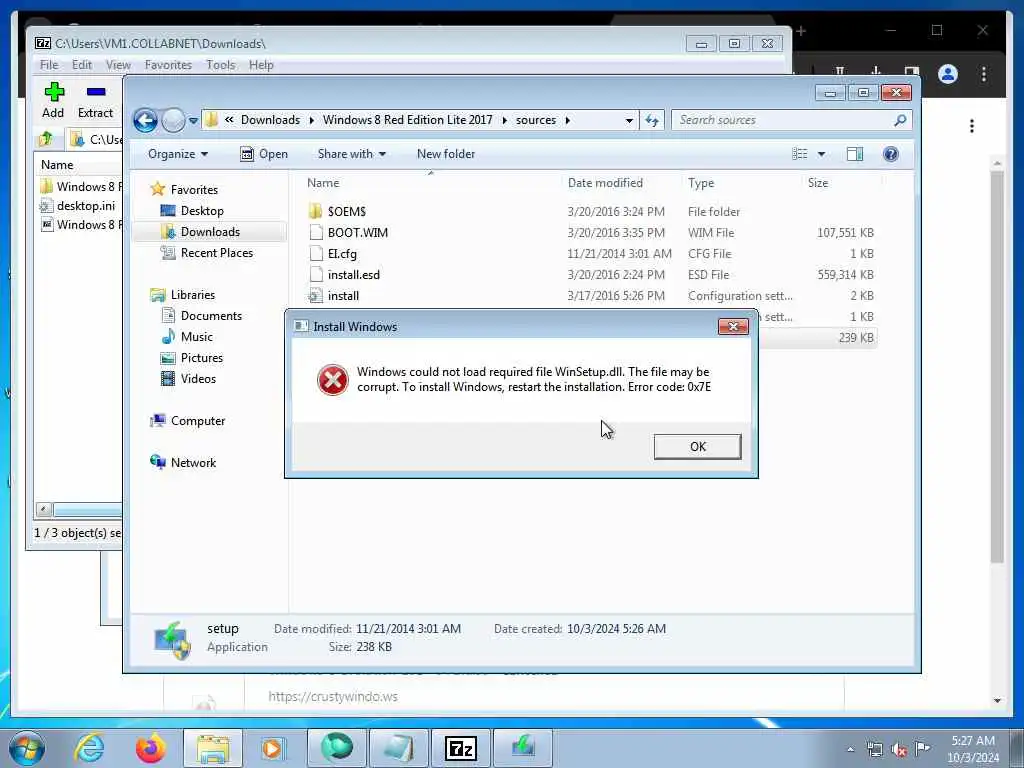Open Windows Media Player from taskbar

pos(272,748)
